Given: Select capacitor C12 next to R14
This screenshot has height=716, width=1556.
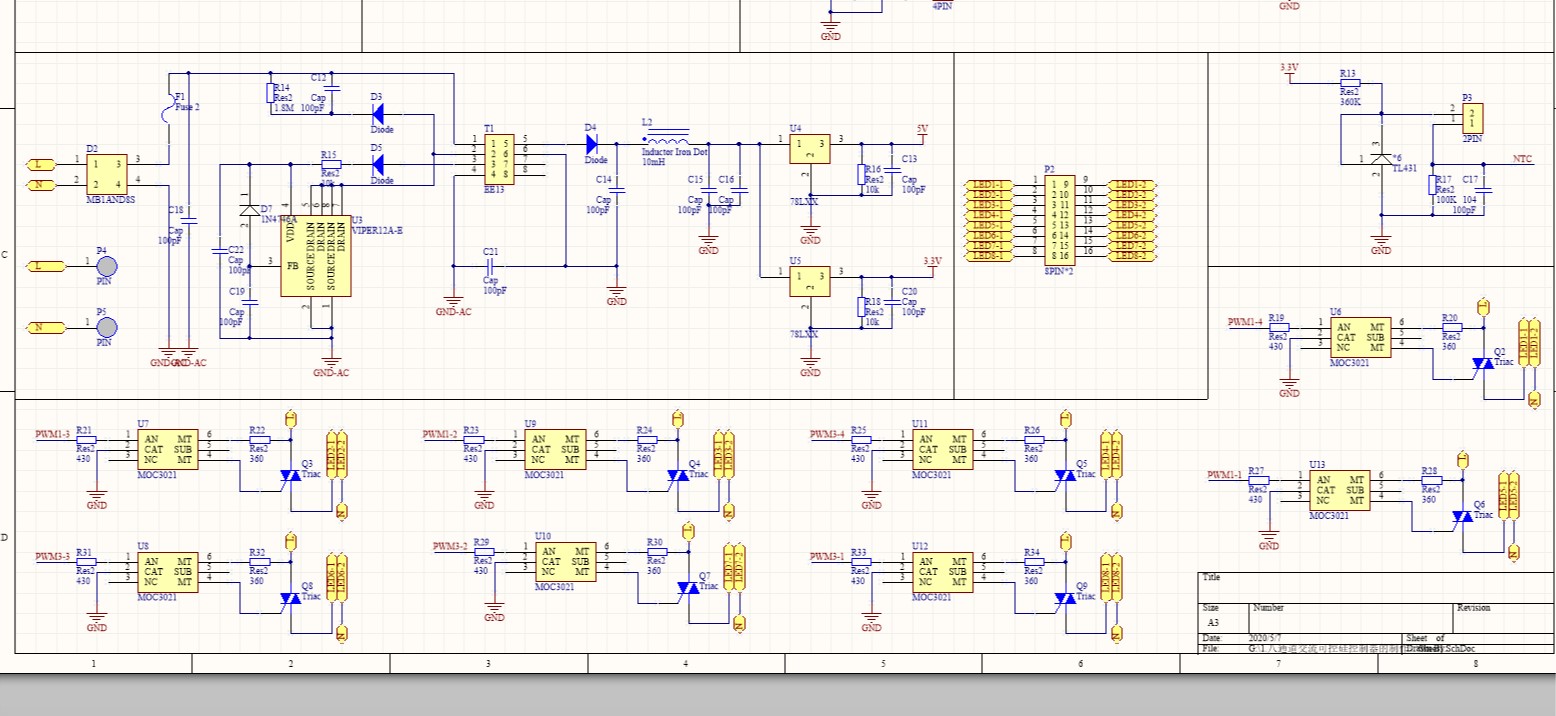Looking at the screenshot, I should tap(332, 89).
